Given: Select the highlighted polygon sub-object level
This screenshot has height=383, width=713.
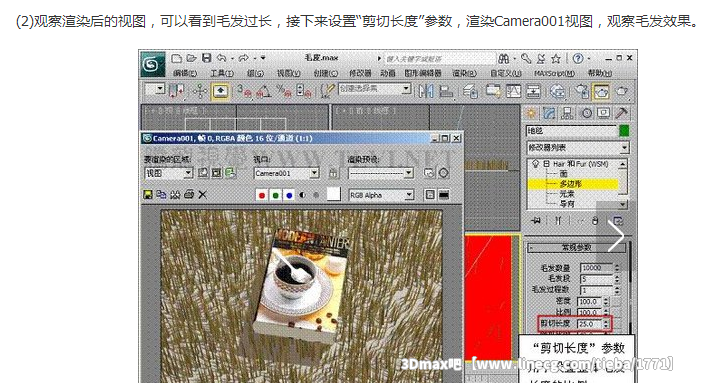Looking at the screenshot, I should click(x=573, y=184).
